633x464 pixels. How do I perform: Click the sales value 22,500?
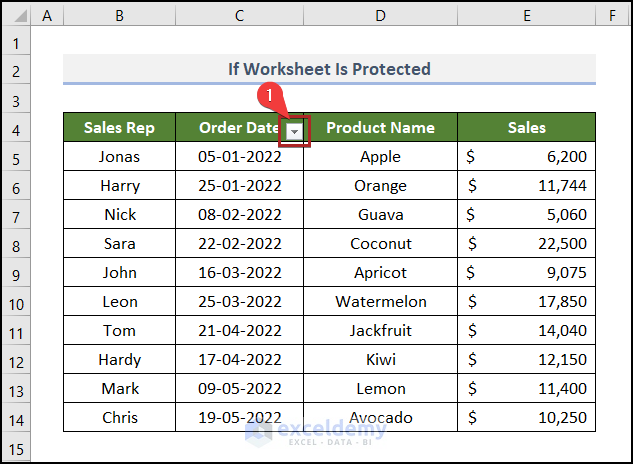(526, 244)
